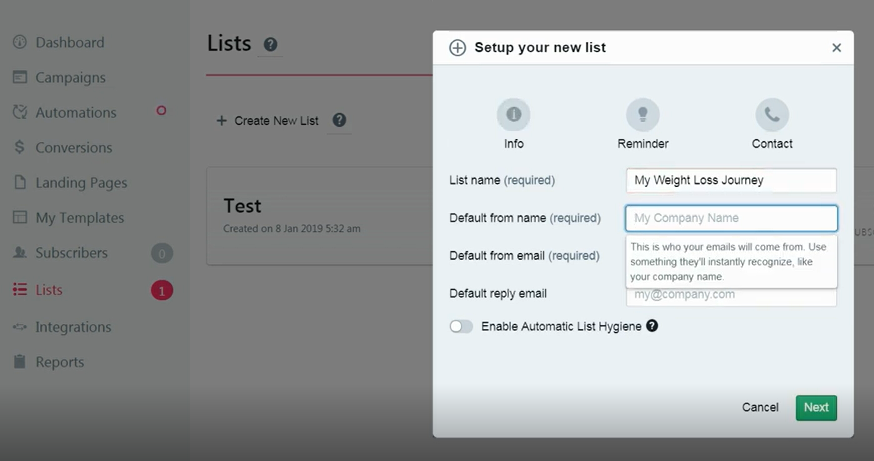
Task: Click the Info step icon
Action: click(513, 114)
